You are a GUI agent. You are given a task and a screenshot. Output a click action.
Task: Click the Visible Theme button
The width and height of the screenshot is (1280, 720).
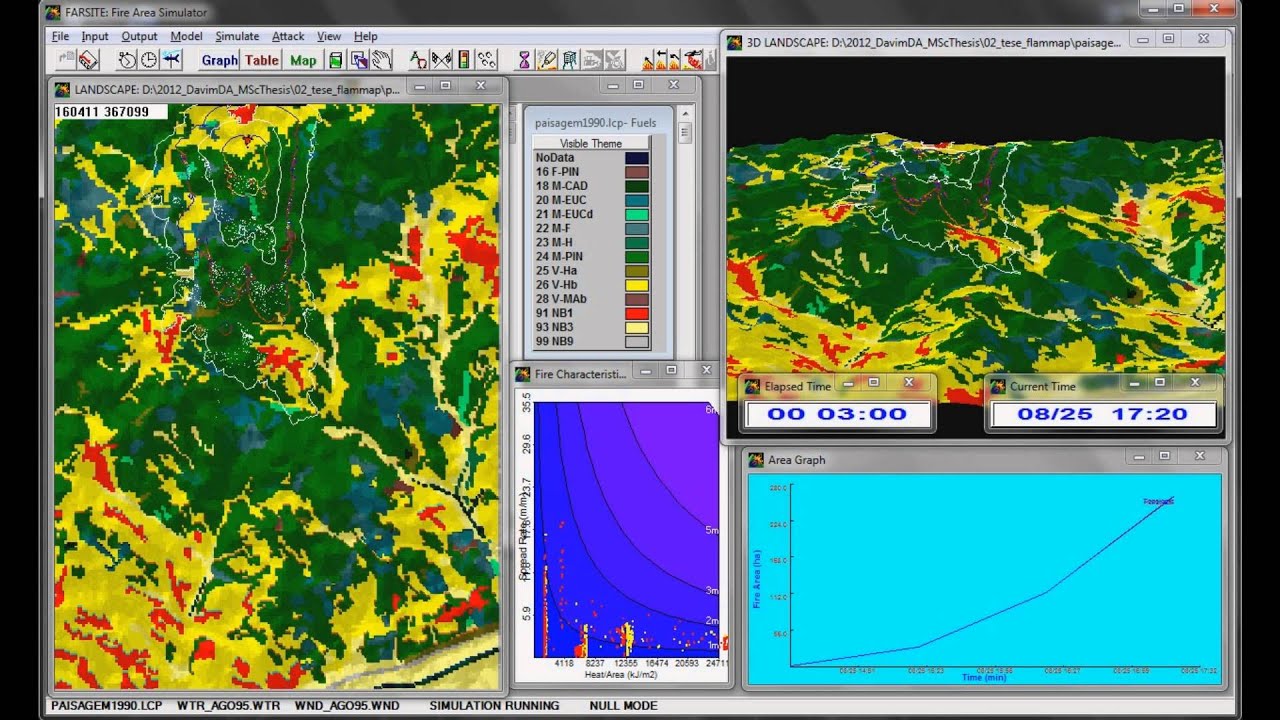click(x=590, y=143)
